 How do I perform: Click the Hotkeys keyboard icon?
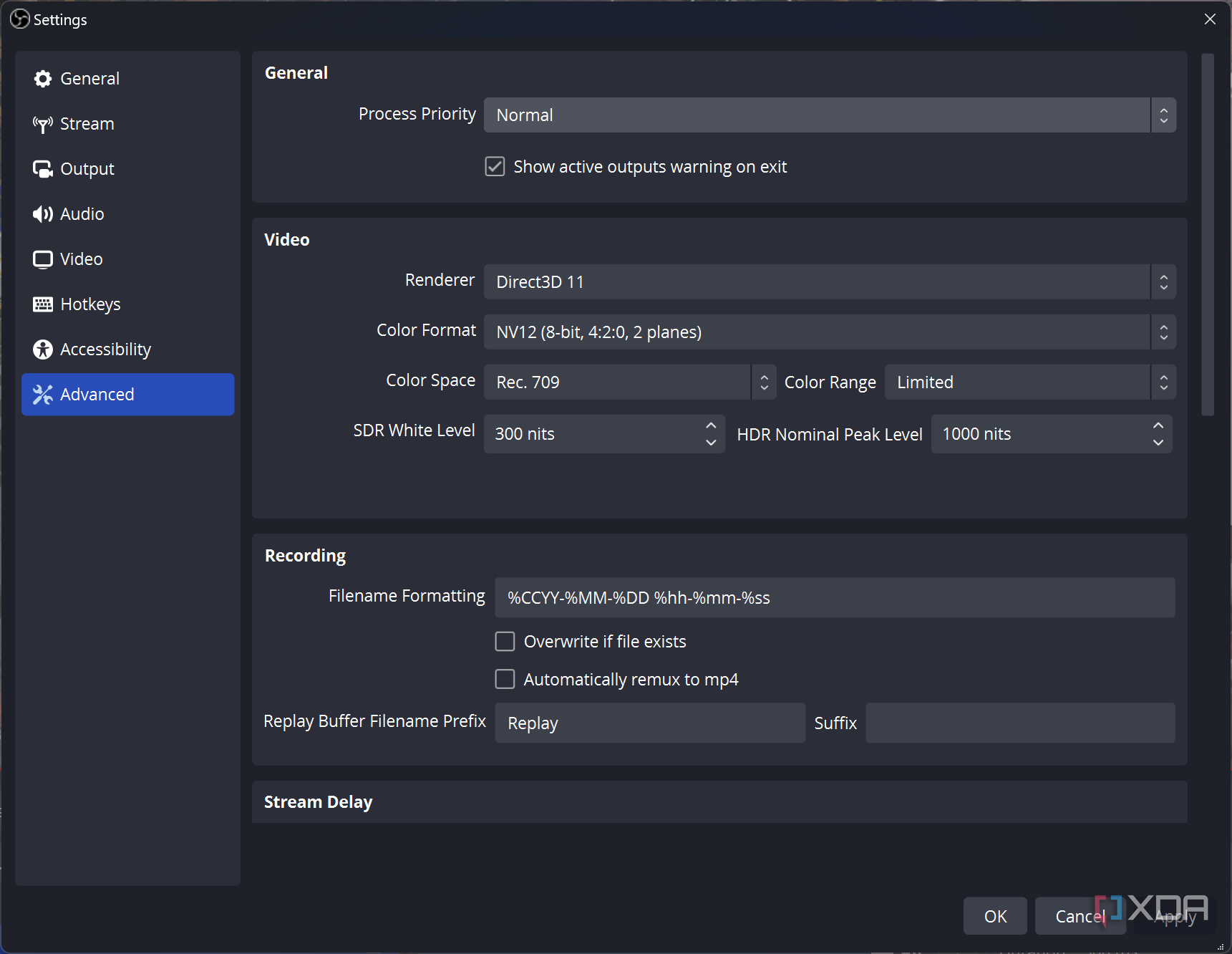pyautogui.click(x=43, y=304)
